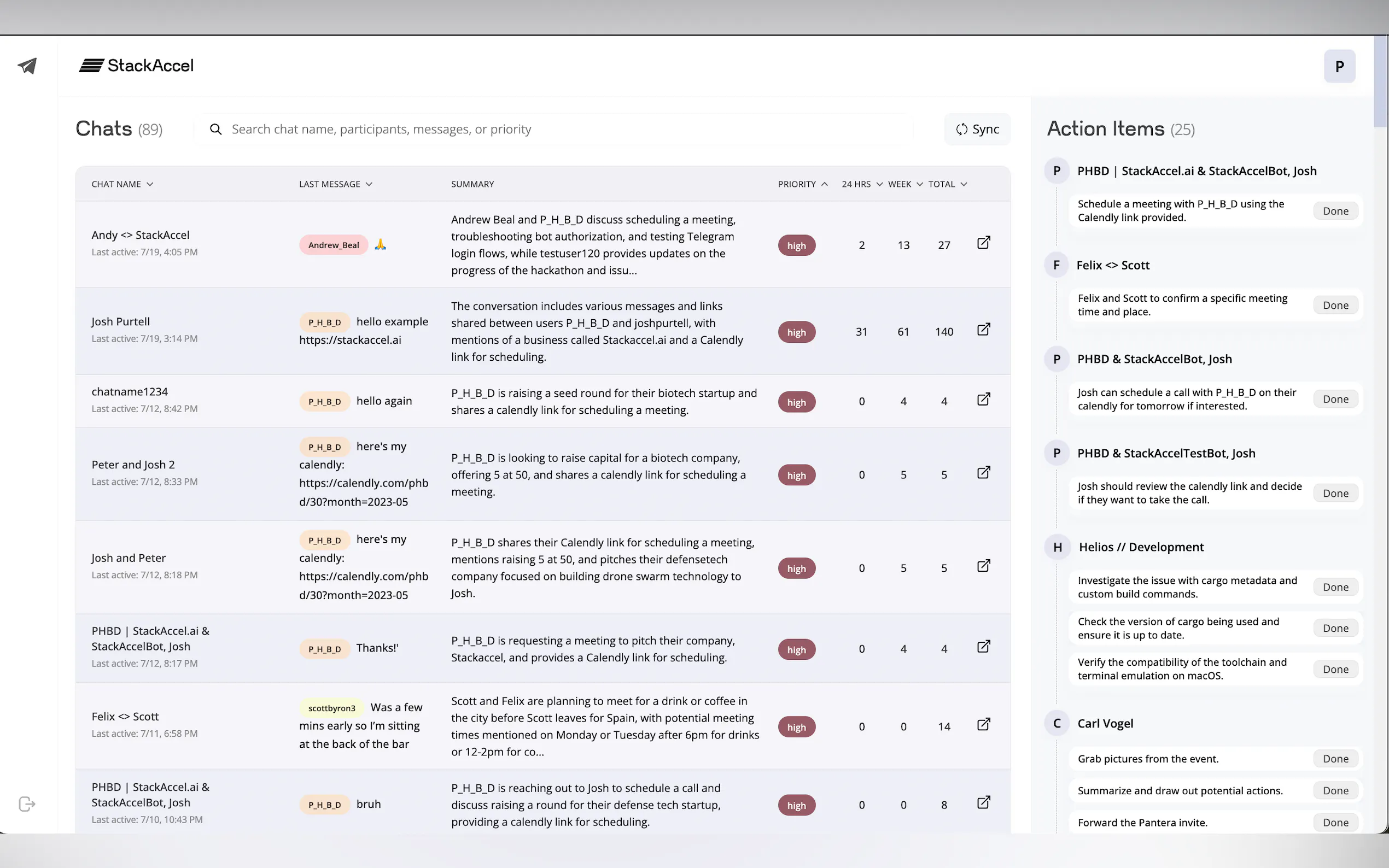Open chatname1234 chat via external link icon
Screen dimensions: 1389x868
(983, 400)
